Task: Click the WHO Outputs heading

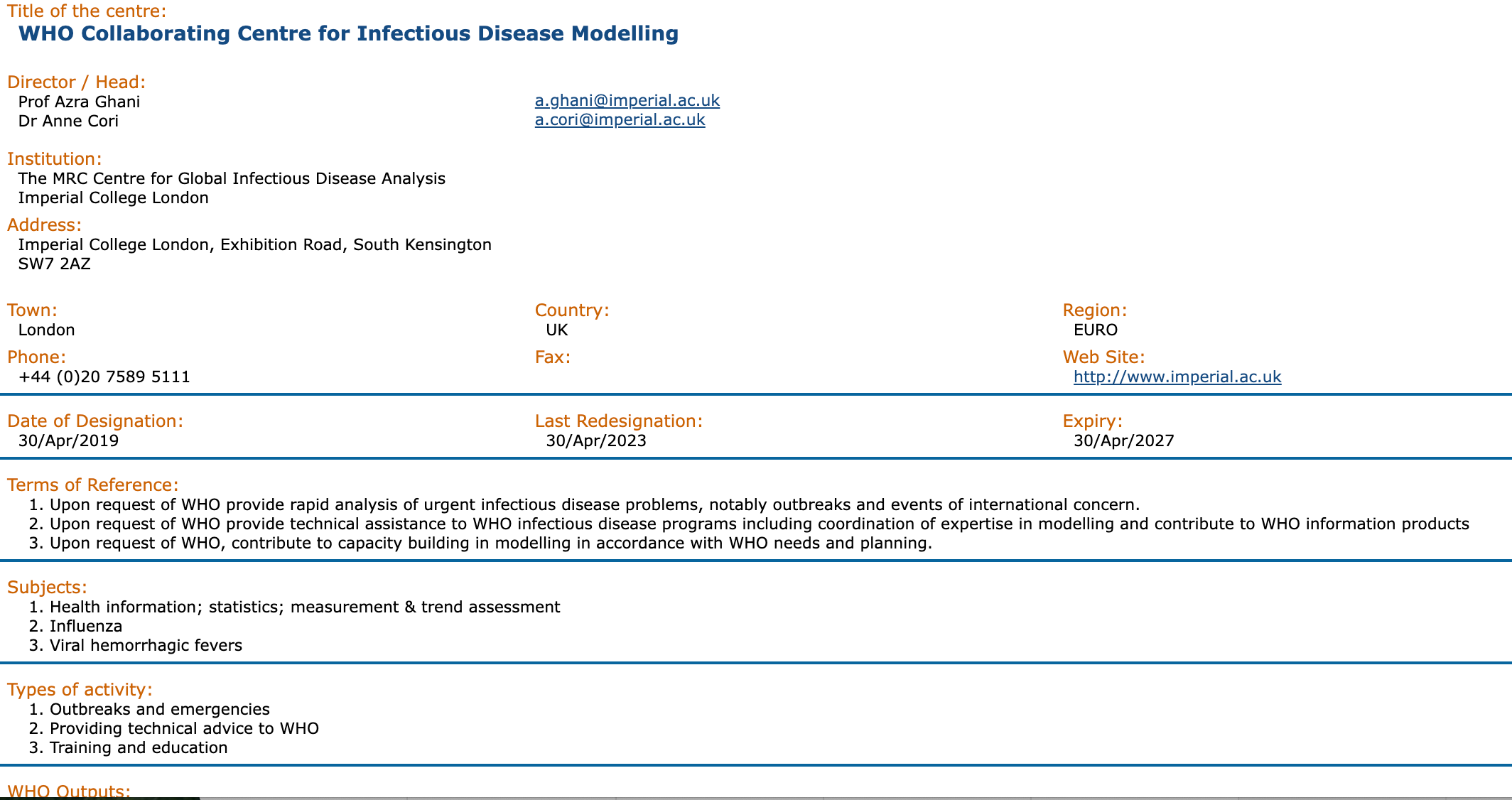Action: click(x=68, y=791)
